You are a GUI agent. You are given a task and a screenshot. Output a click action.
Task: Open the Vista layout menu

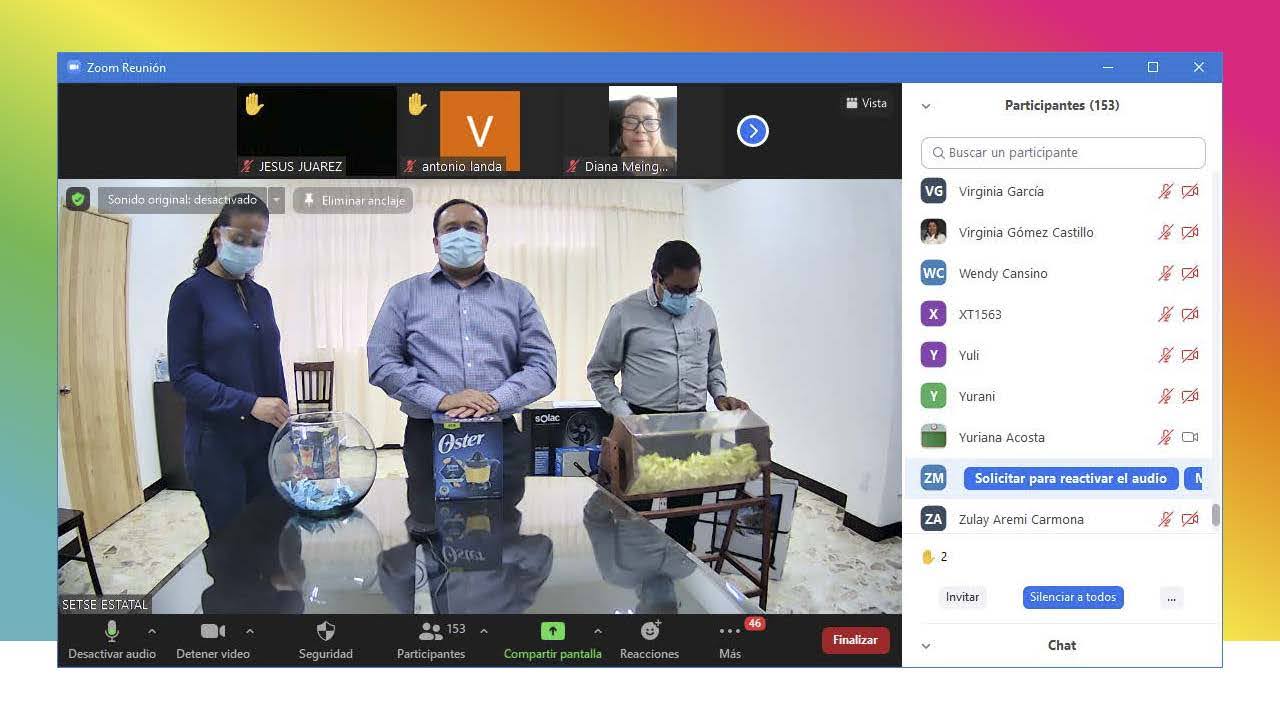tap(866, 103)
